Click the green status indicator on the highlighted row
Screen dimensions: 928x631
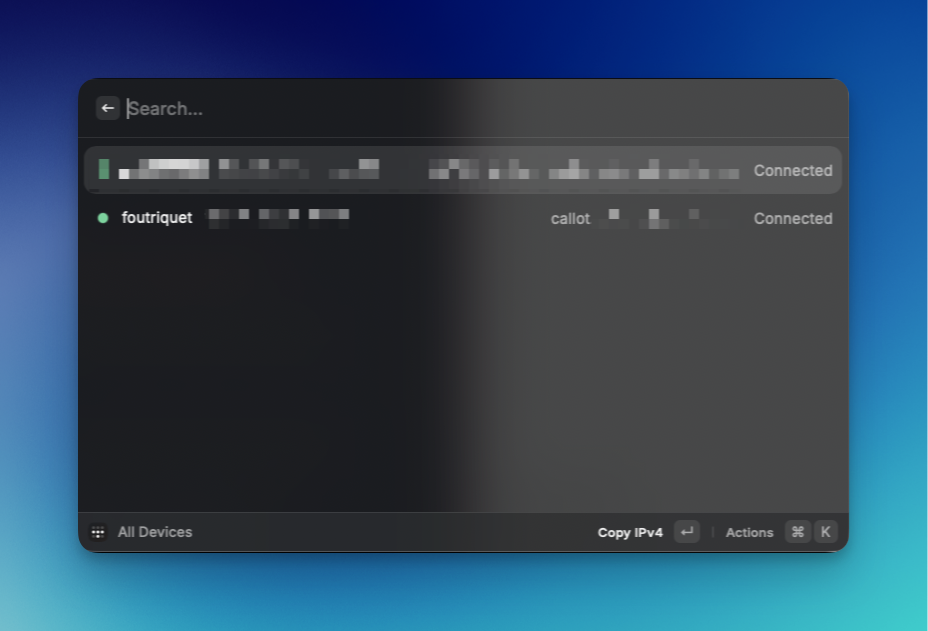tap(104, 170)
